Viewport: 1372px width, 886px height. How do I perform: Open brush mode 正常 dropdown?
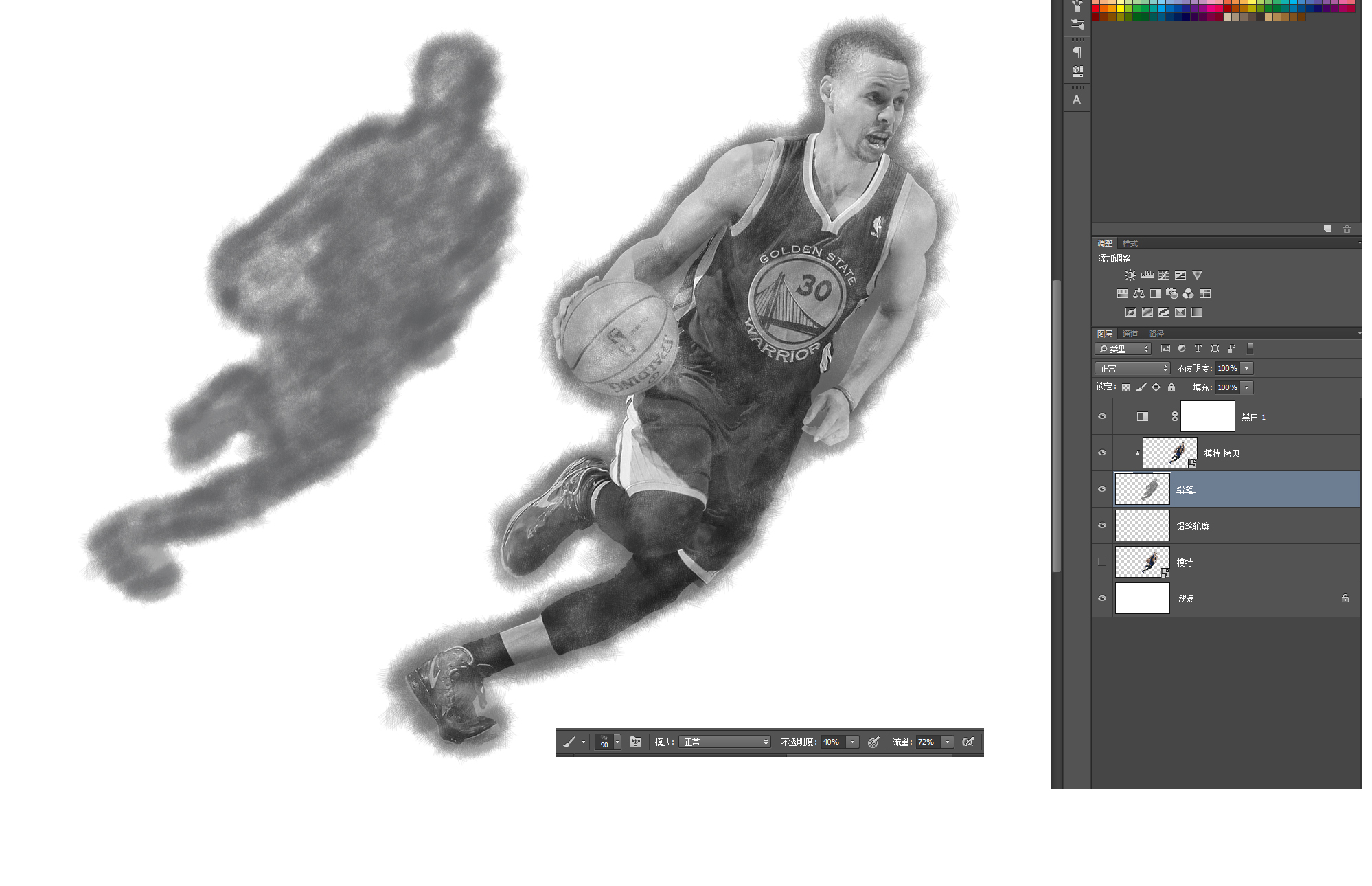tap(724, 742)
